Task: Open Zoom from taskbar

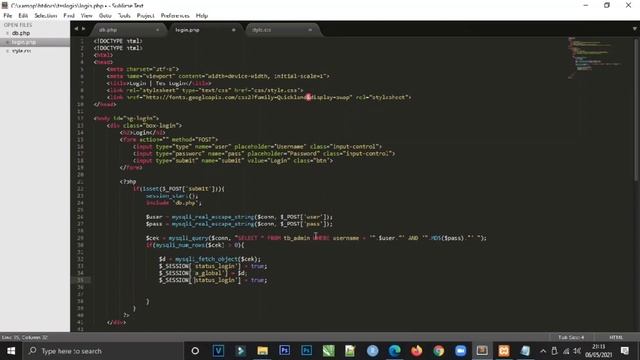Action: [461, 351]
